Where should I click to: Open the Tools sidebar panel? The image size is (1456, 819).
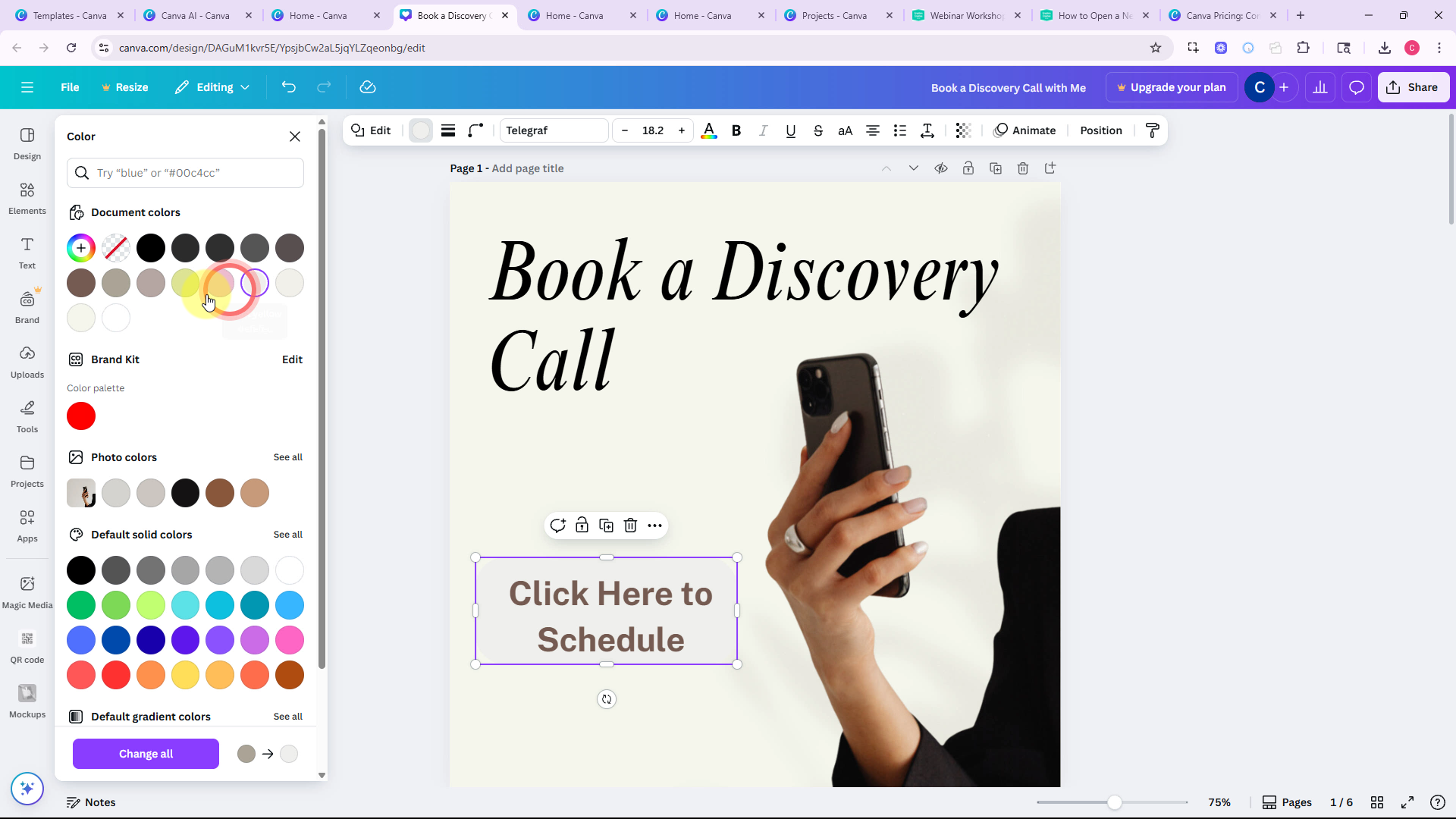pyautogui.click(x=27, y=416)
